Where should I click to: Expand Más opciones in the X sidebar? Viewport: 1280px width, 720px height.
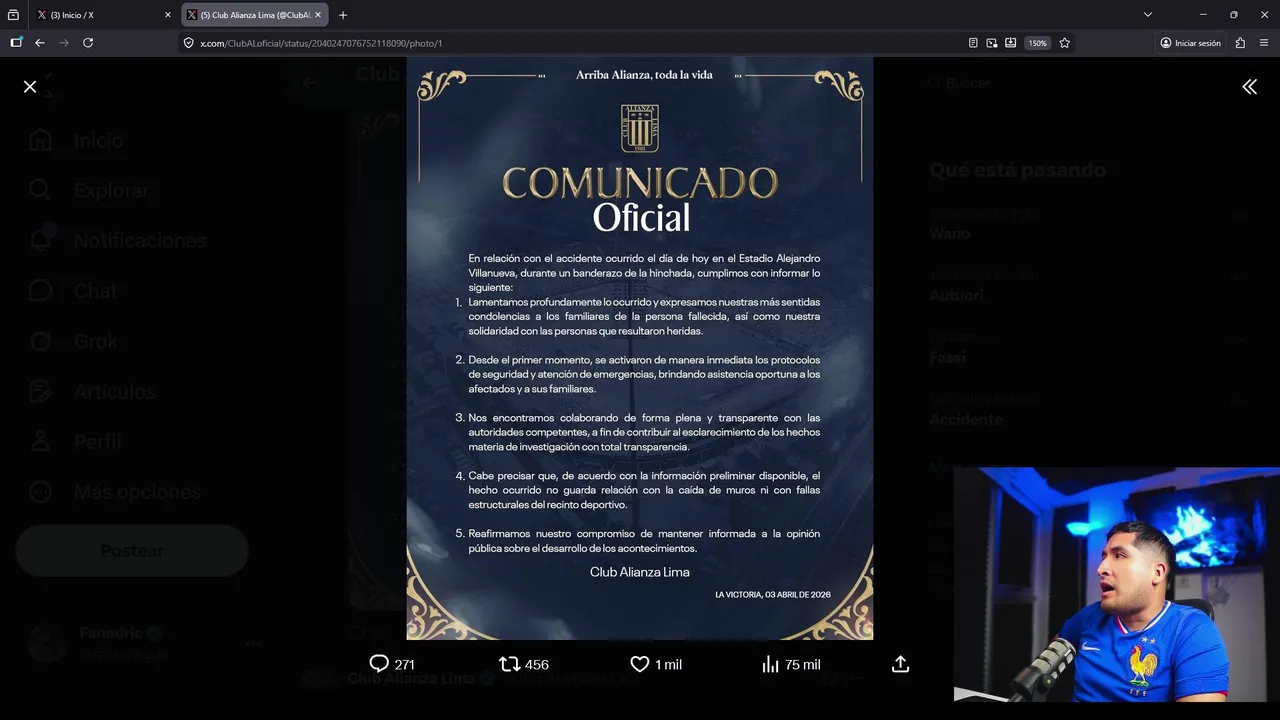pos(115,491)
